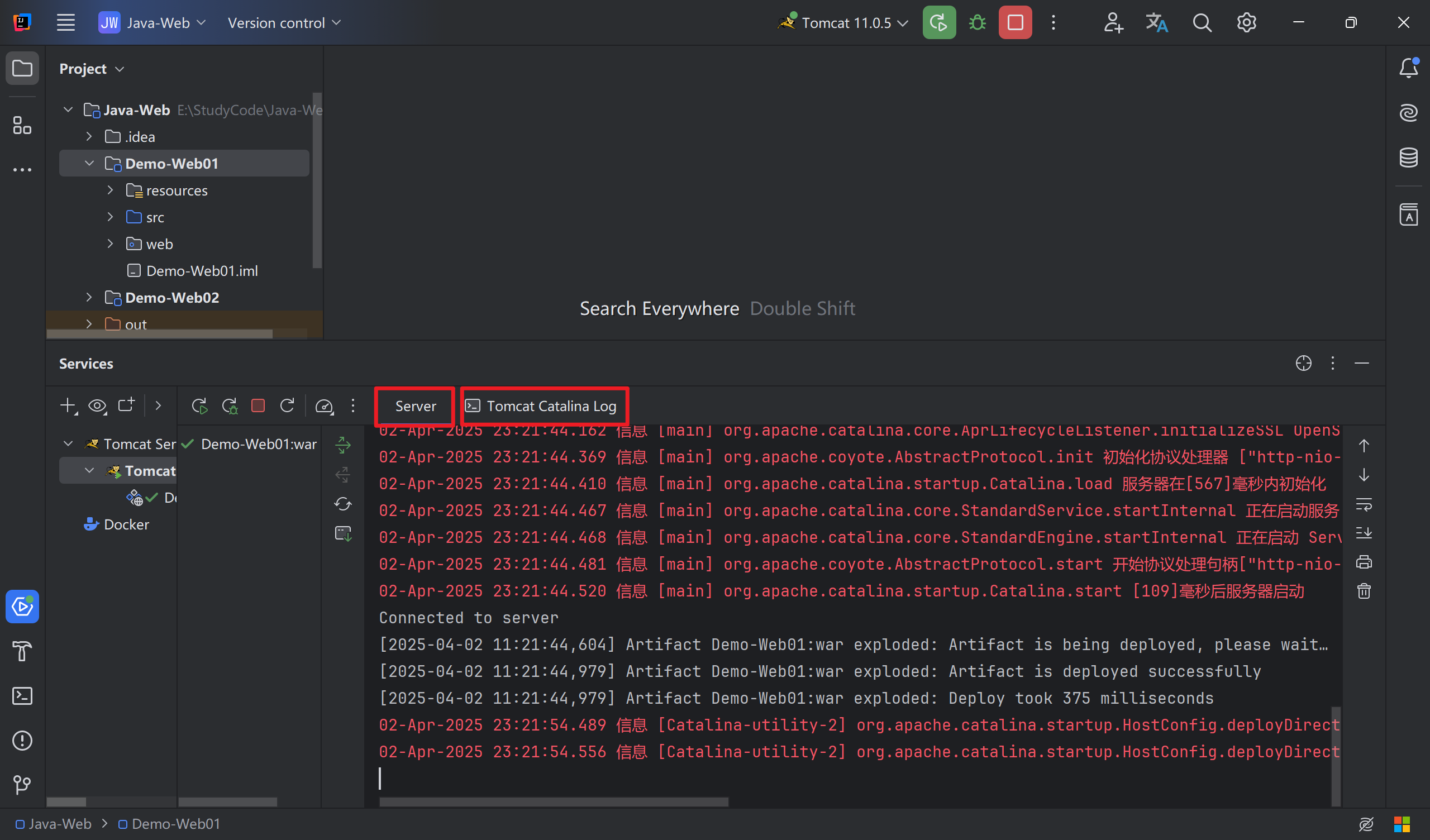Open the main hamburger menu
This screenshot has width=1430, height=840.
(x=66, y=23)
